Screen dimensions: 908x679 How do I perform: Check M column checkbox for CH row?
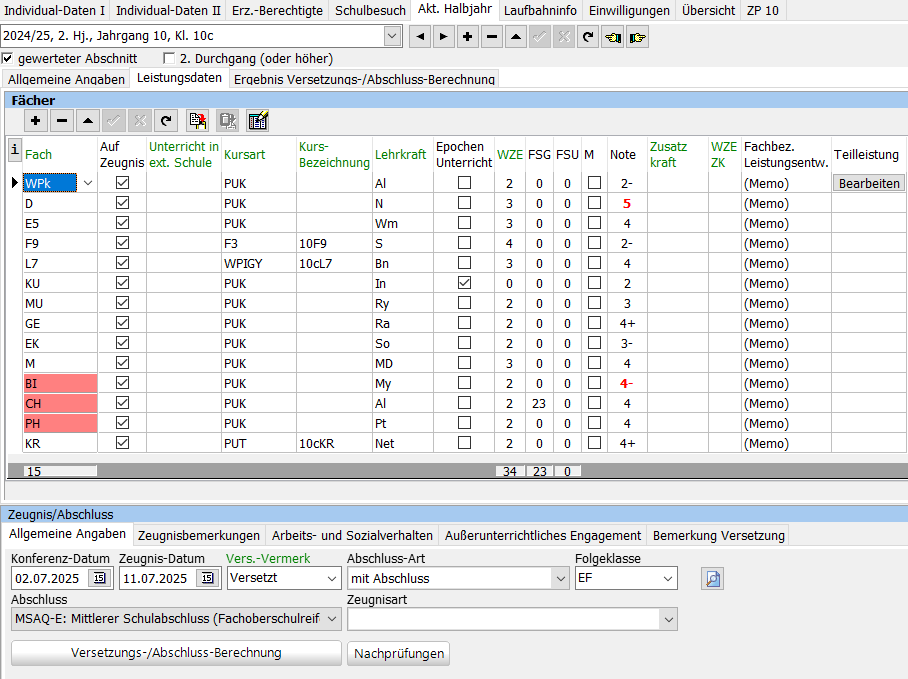(x=594, y=403)
